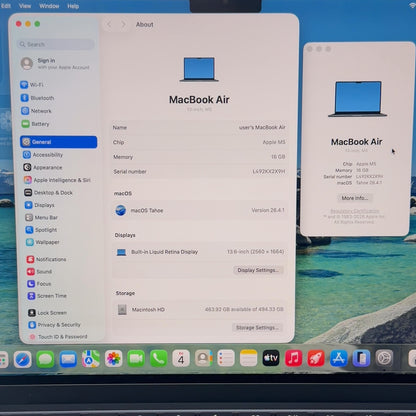Go back using the back chevron
Image resolution: width=416 pixels, height=416 pixels.
(x=109, y=24)
